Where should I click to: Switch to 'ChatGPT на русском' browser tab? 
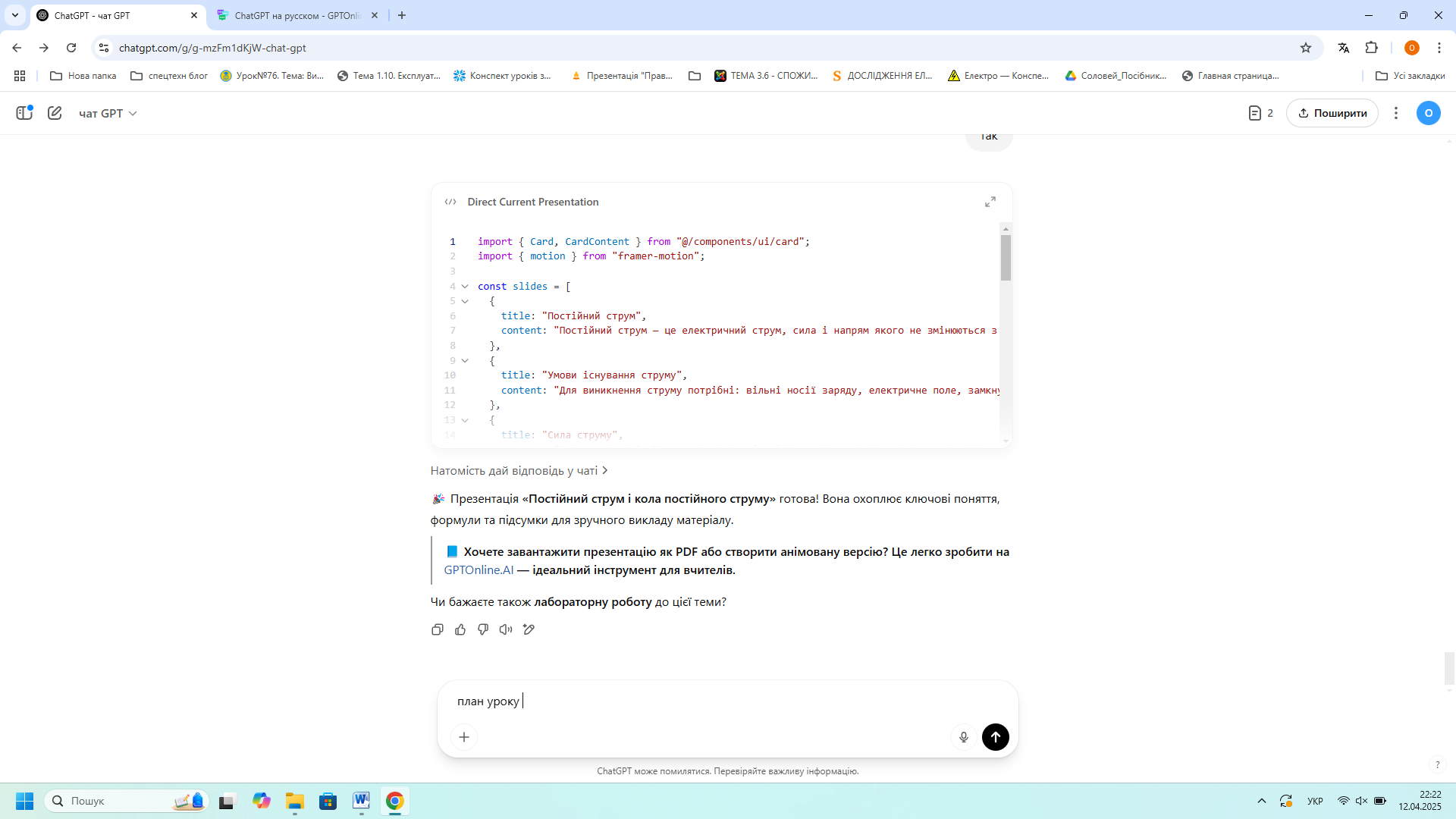coord(297,15)
